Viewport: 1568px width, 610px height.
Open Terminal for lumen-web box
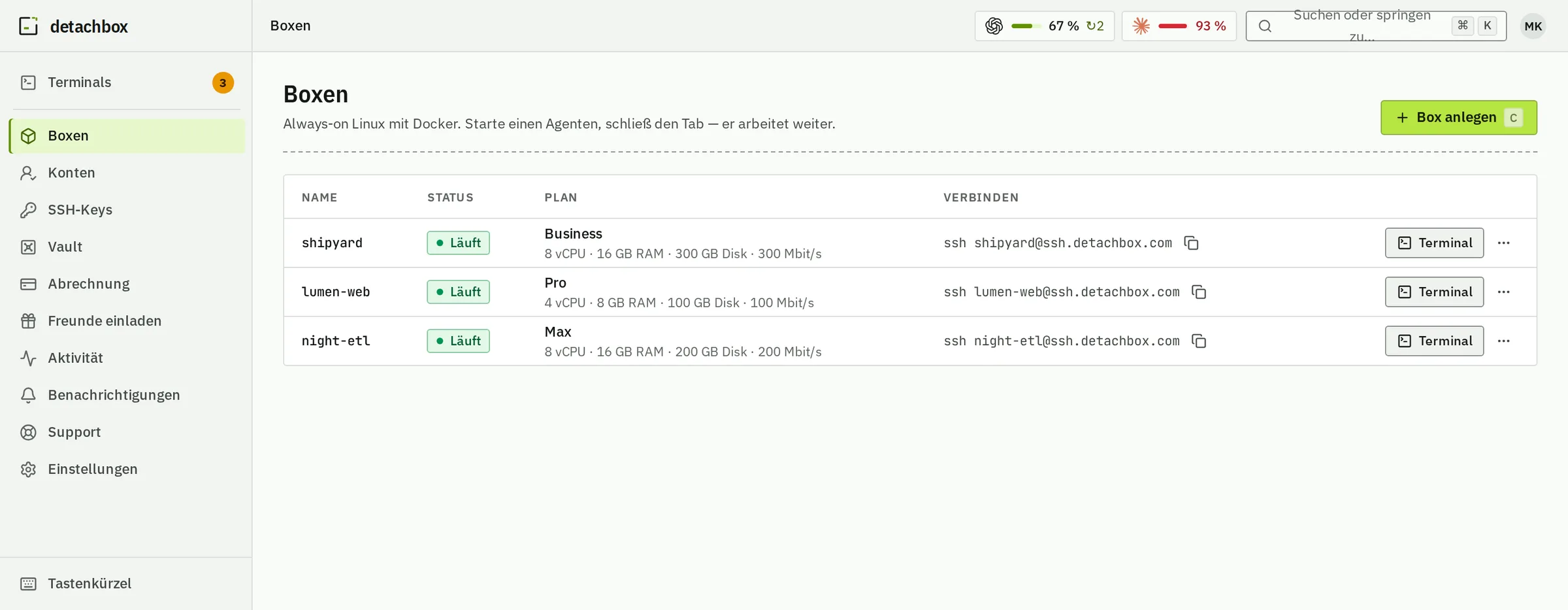(1434, 292)
